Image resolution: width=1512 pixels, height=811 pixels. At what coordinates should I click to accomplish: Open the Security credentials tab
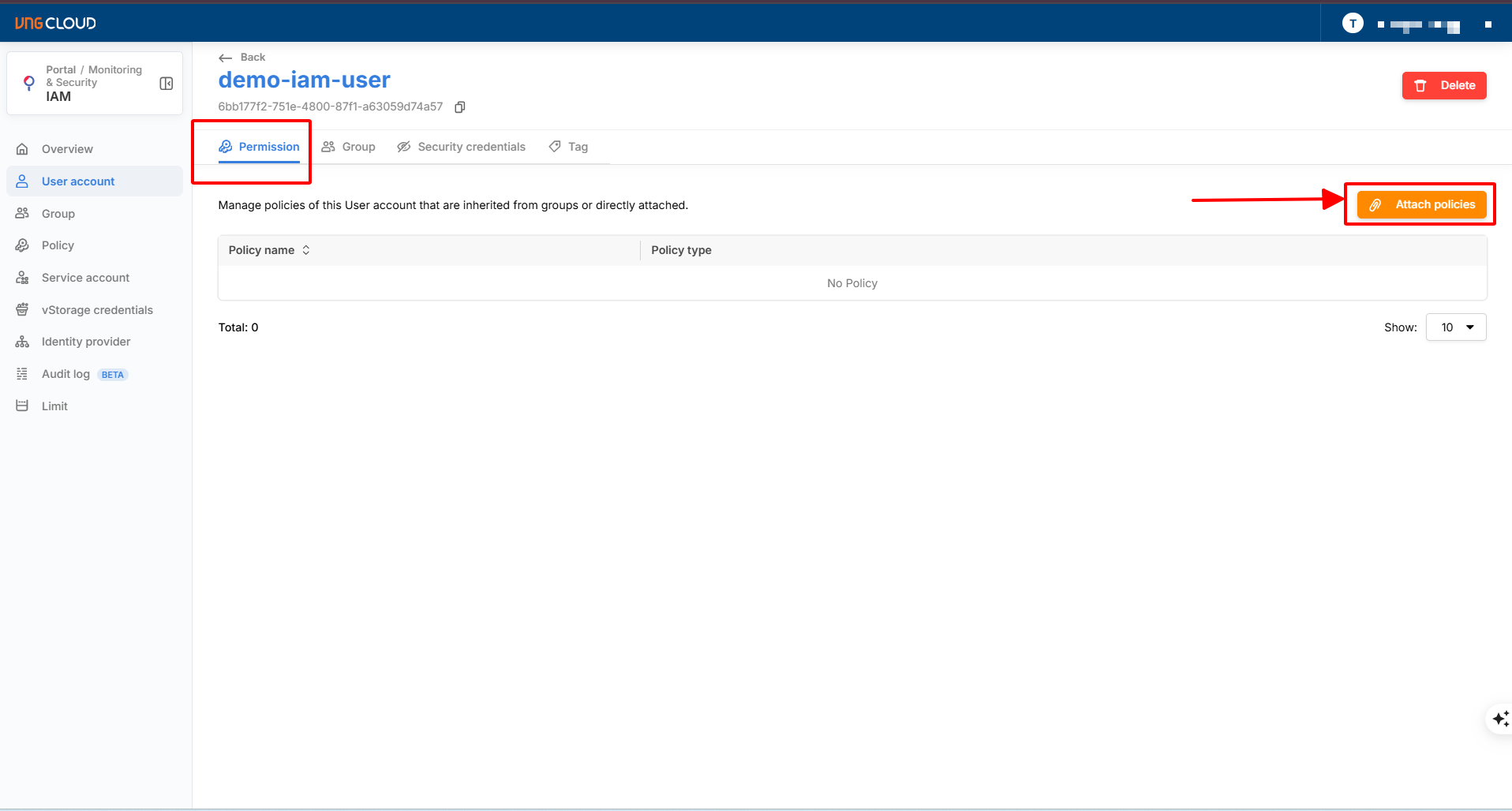point(462,147)
